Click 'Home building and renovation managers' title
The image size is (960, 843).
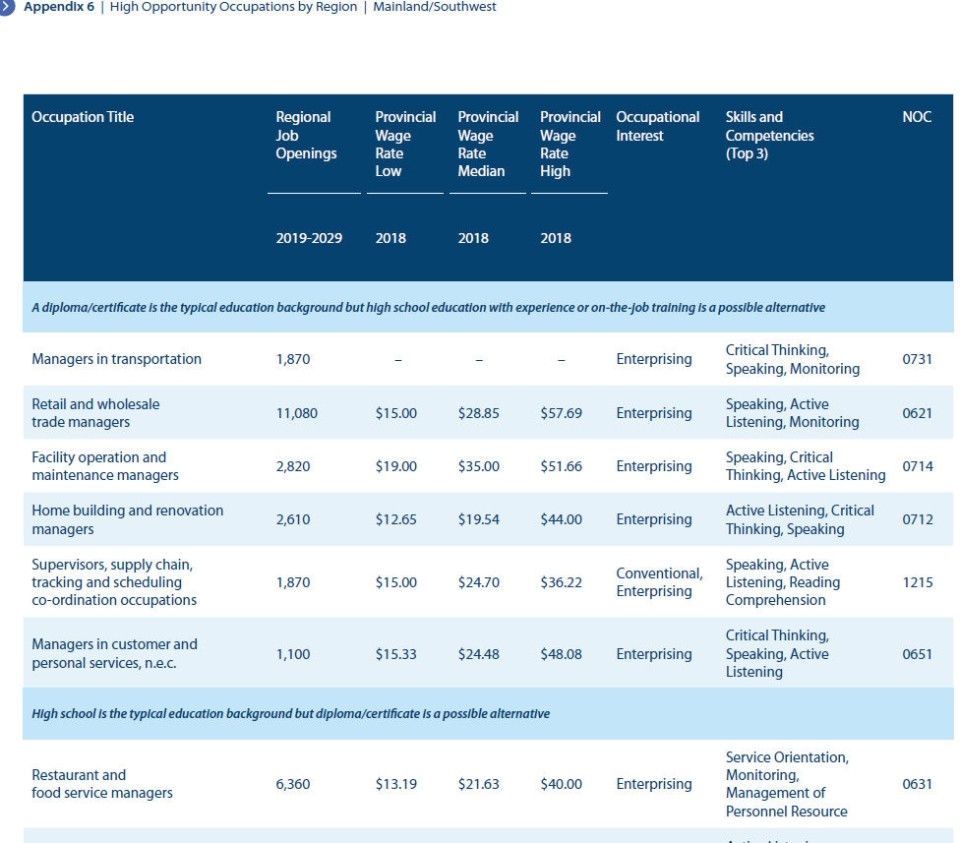127,520
